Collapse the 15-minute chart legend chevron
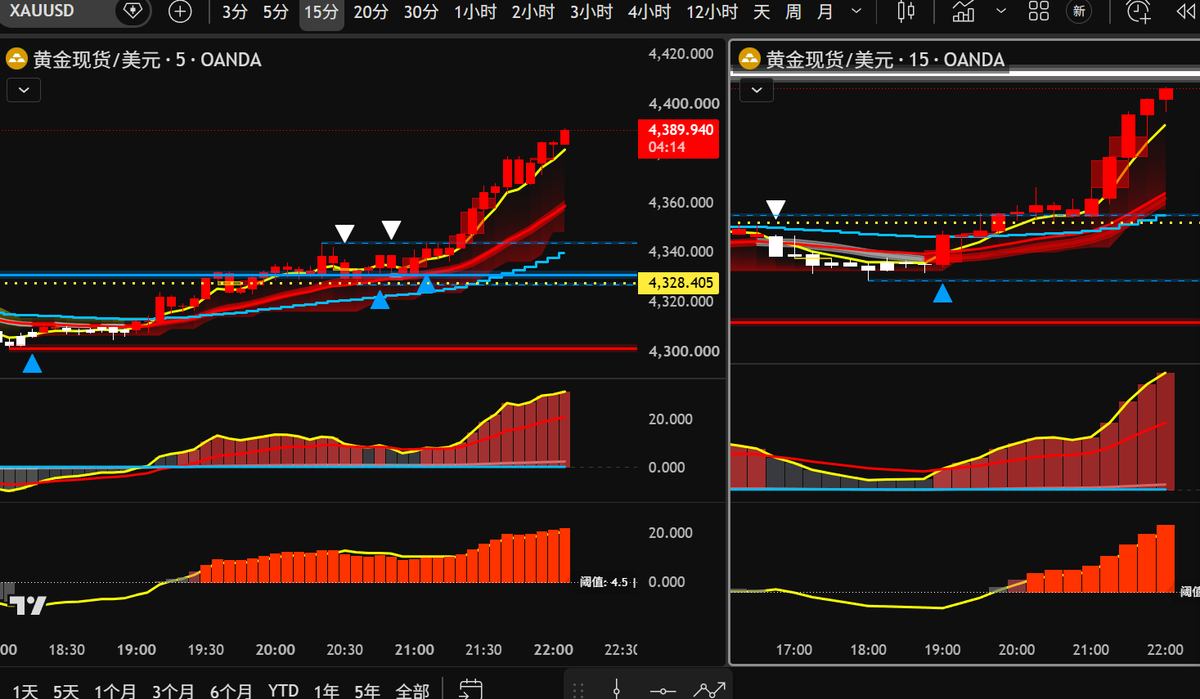The height and width of the screenshot is (699, 1200). (x=757, y=90)
